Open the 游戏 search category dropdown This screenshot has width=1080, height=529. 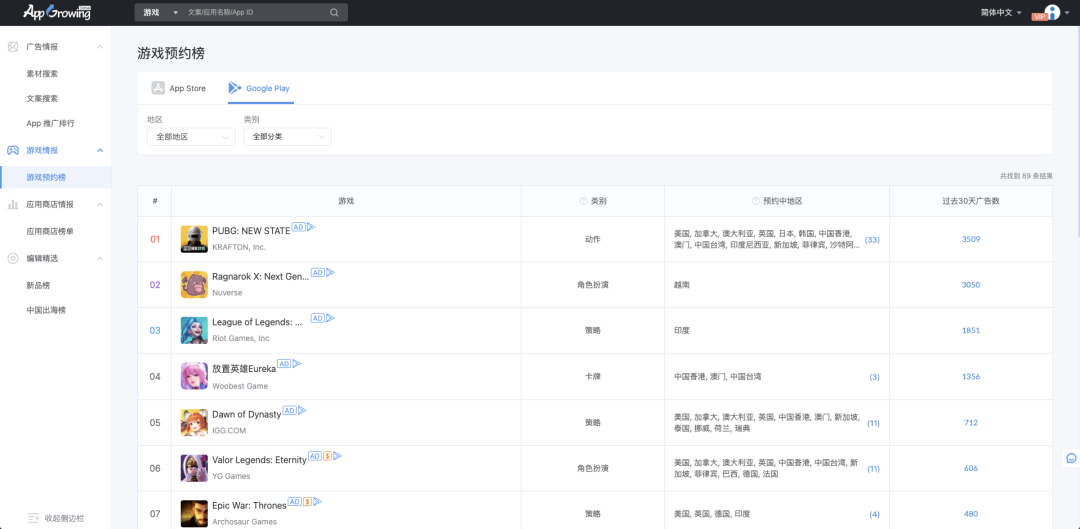159,12
